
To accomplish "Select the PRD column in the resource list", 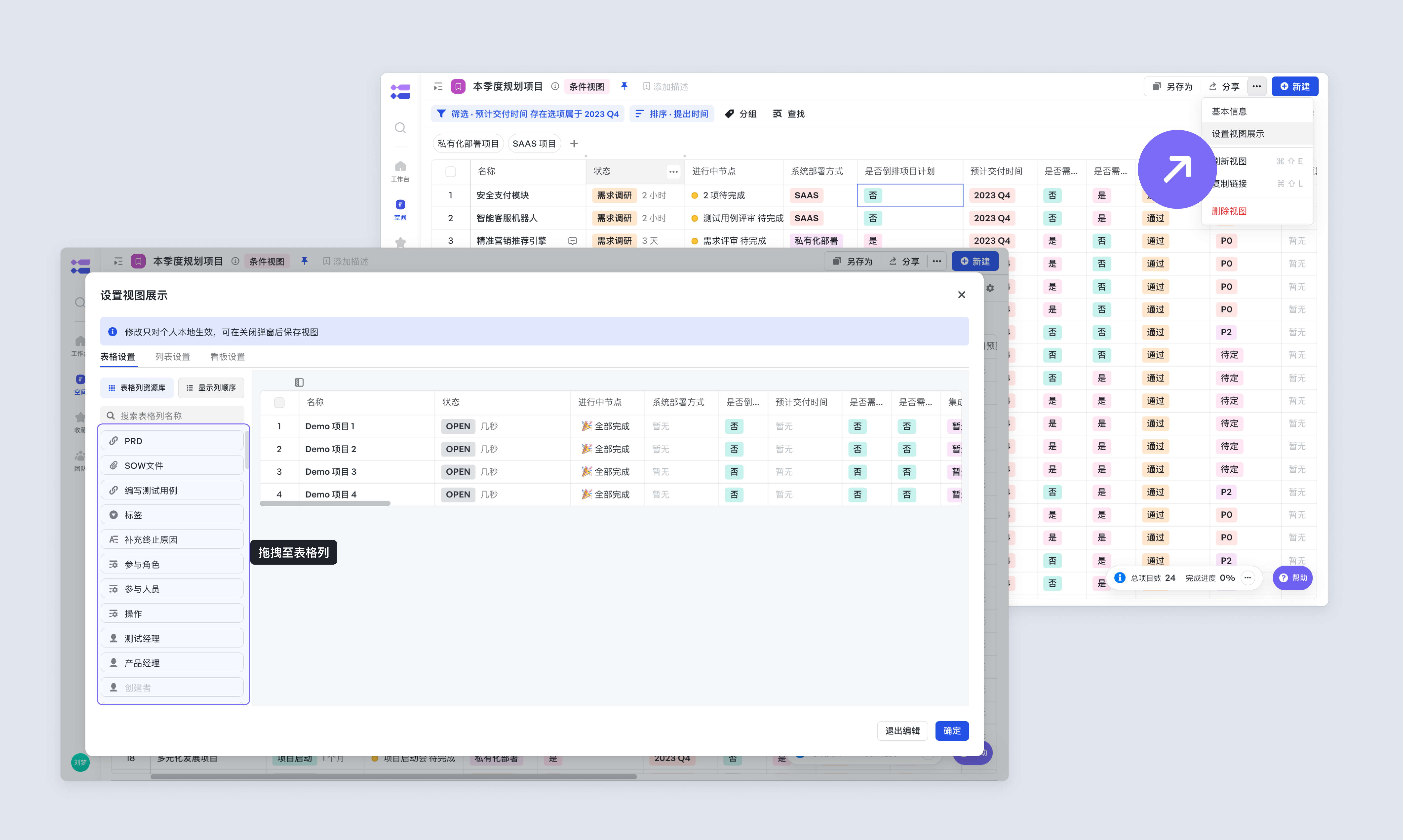I will [172, 441].
